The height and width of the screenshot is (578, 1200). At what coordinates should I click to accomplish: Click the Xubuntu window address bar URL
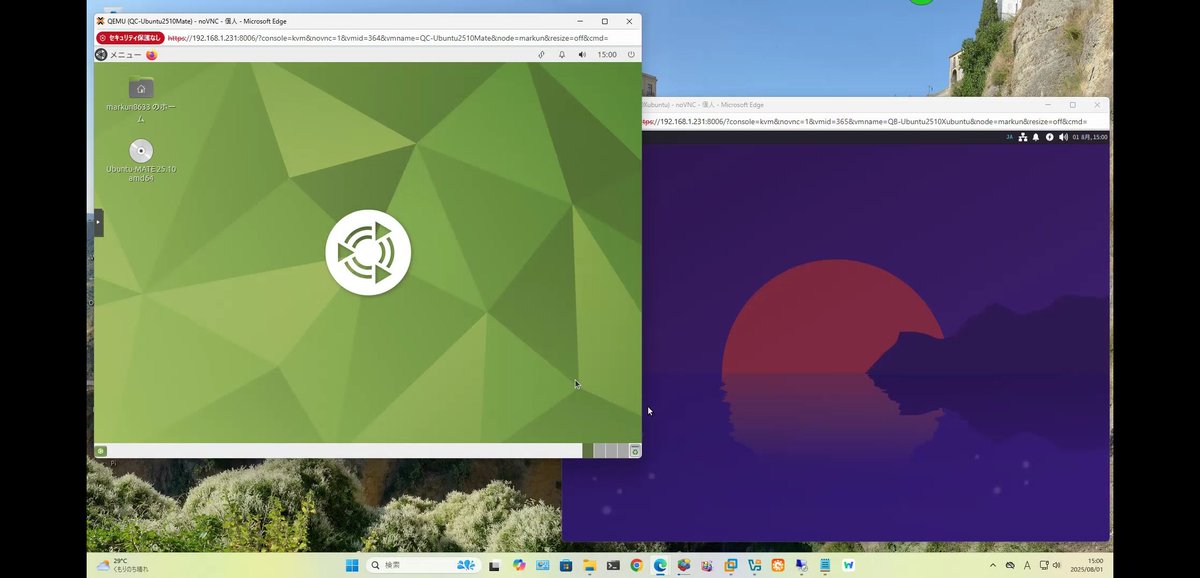[x=865, y=121]
